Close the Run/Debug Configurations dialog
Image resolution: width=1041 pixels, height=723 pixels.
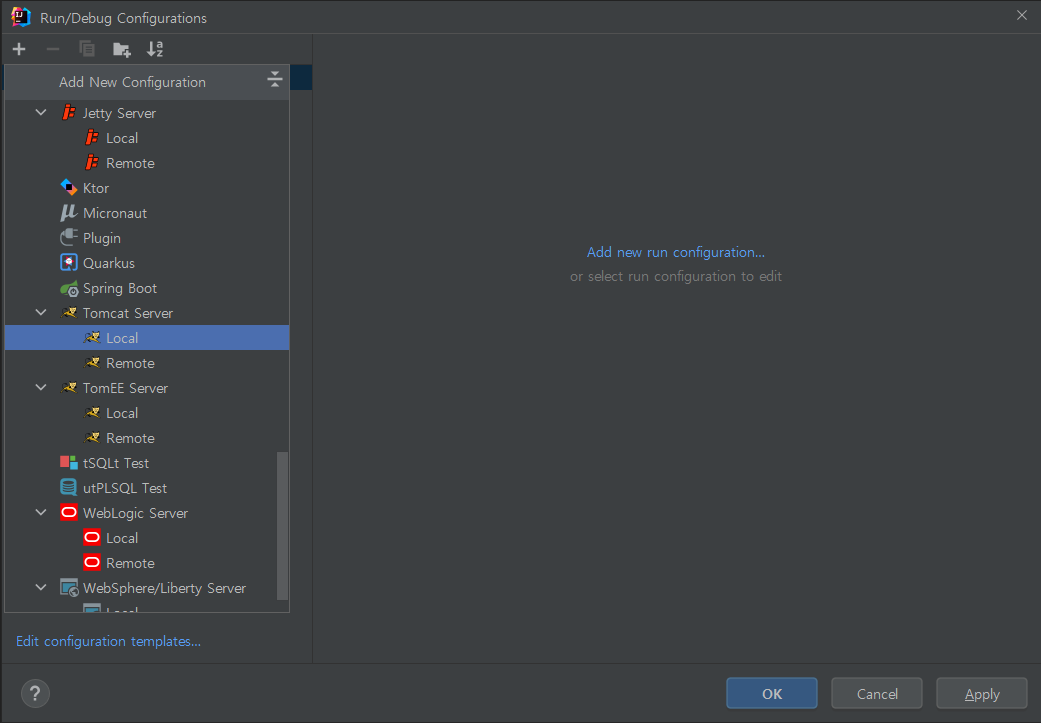pos(1022,15)
